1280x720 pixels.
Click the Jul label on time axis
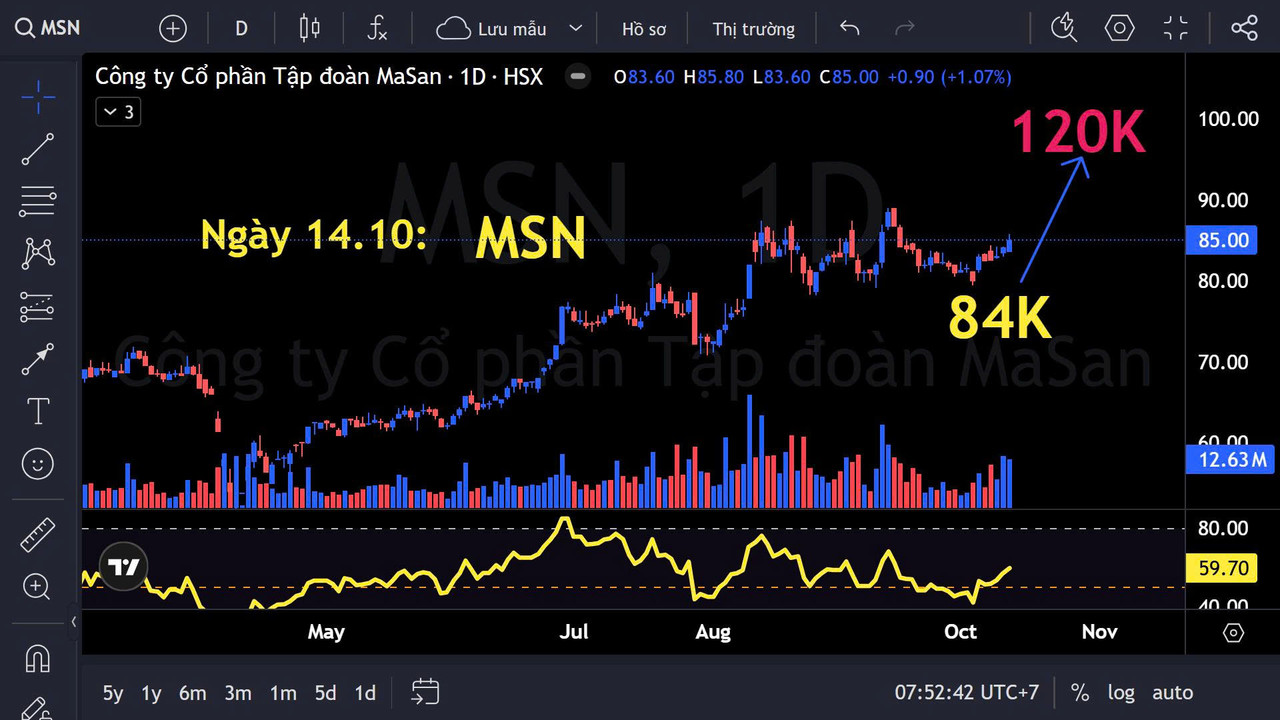pos(573,632)
